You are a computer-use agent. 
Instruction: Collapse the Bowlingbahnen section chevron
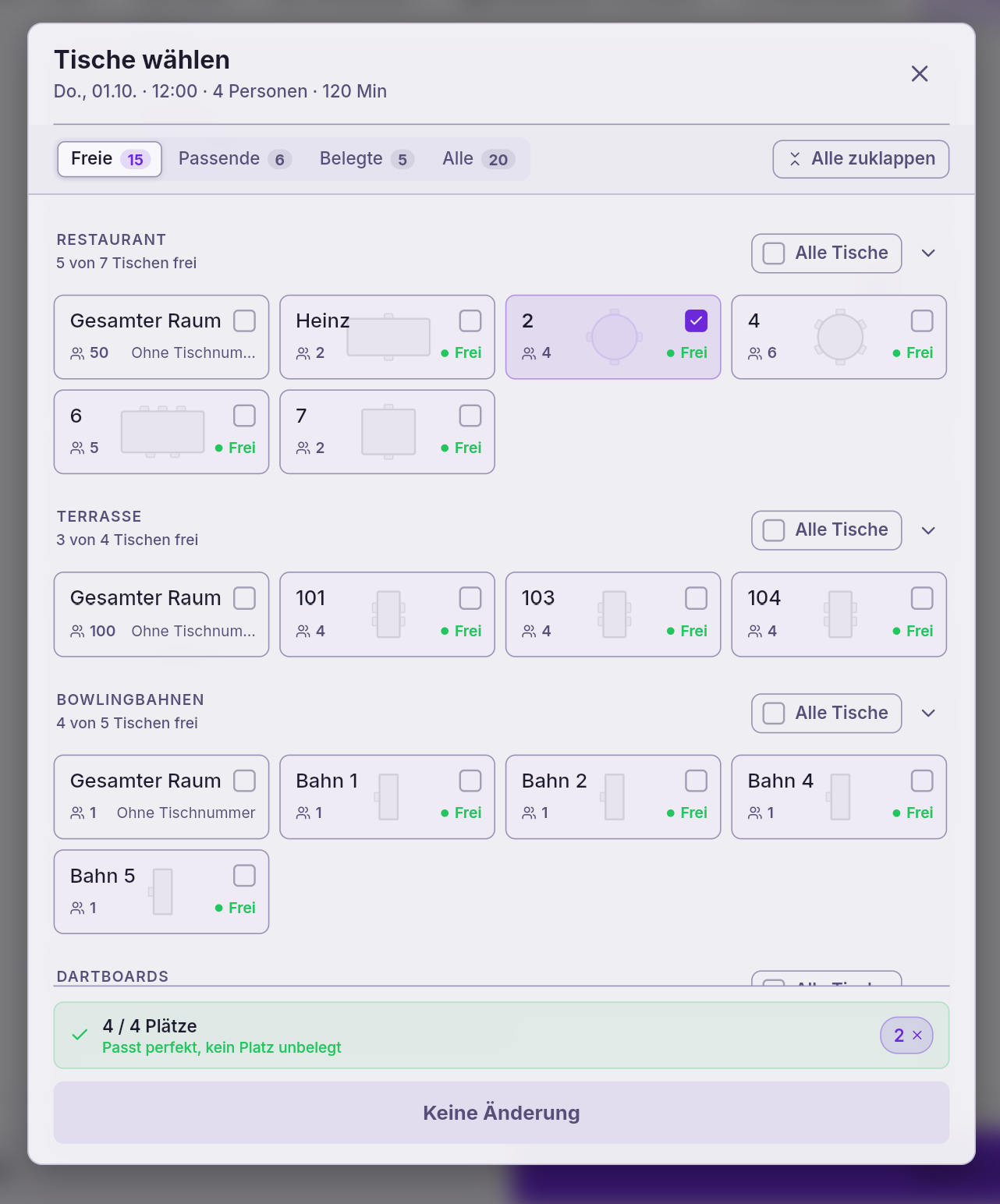[928, 714]
